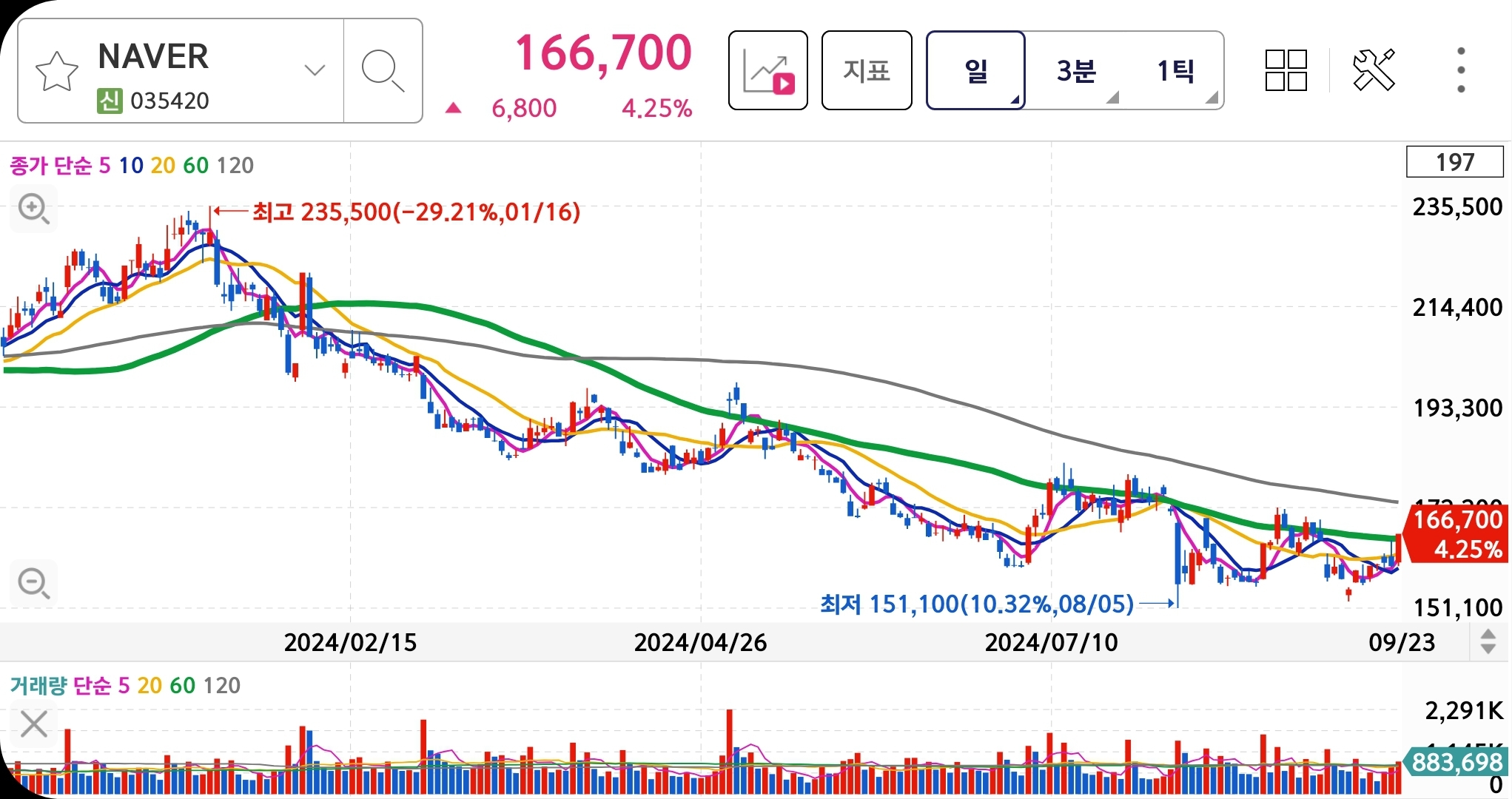Click the 883,698 volume tag
This screenshot has width=1512, height=799.
(x=1456, y=762)
